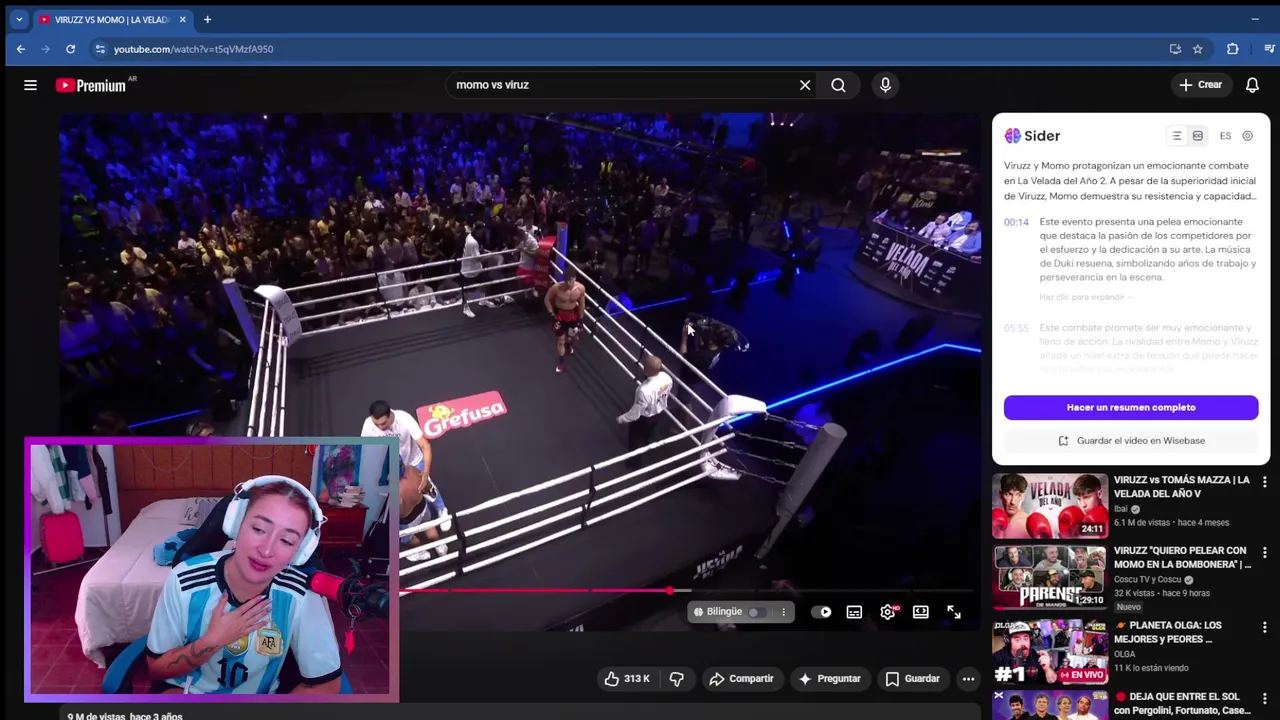Image resolution: width=1280 pixels, height=720 pixels.
Task: Enter fullscreen mode
Action: click(x=954, y=612)
